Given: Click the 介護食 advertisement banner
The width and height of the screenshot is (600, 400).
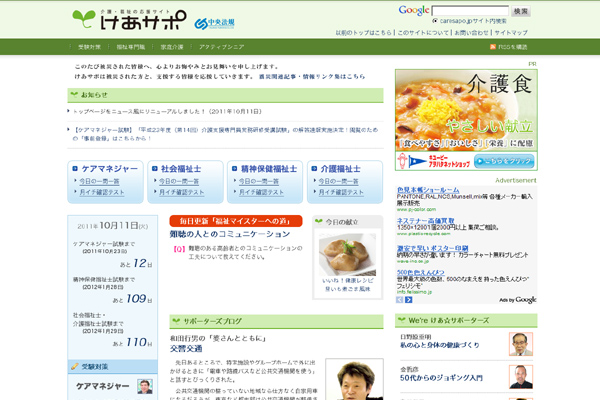Looking at the screenshot, I should point(465,120).
